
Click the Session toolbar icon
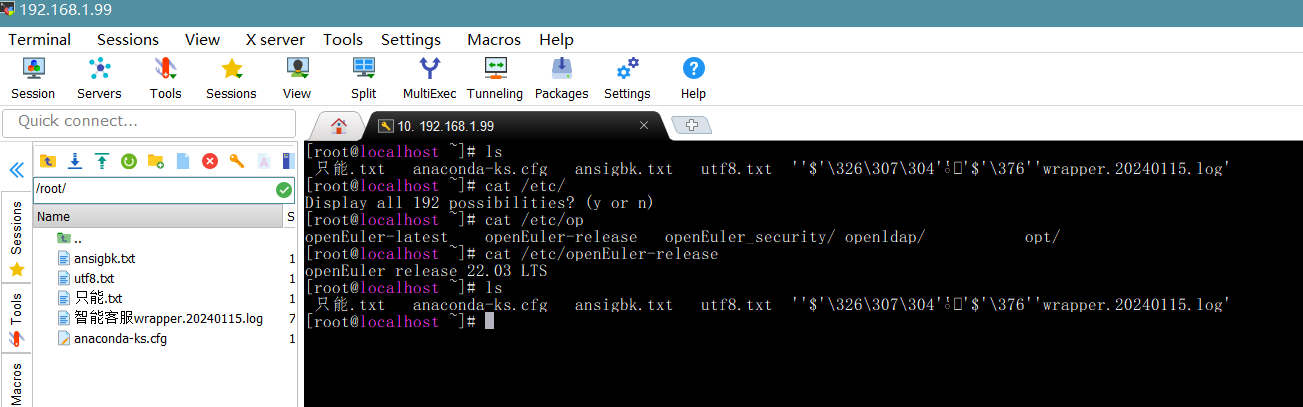(33, 78)
